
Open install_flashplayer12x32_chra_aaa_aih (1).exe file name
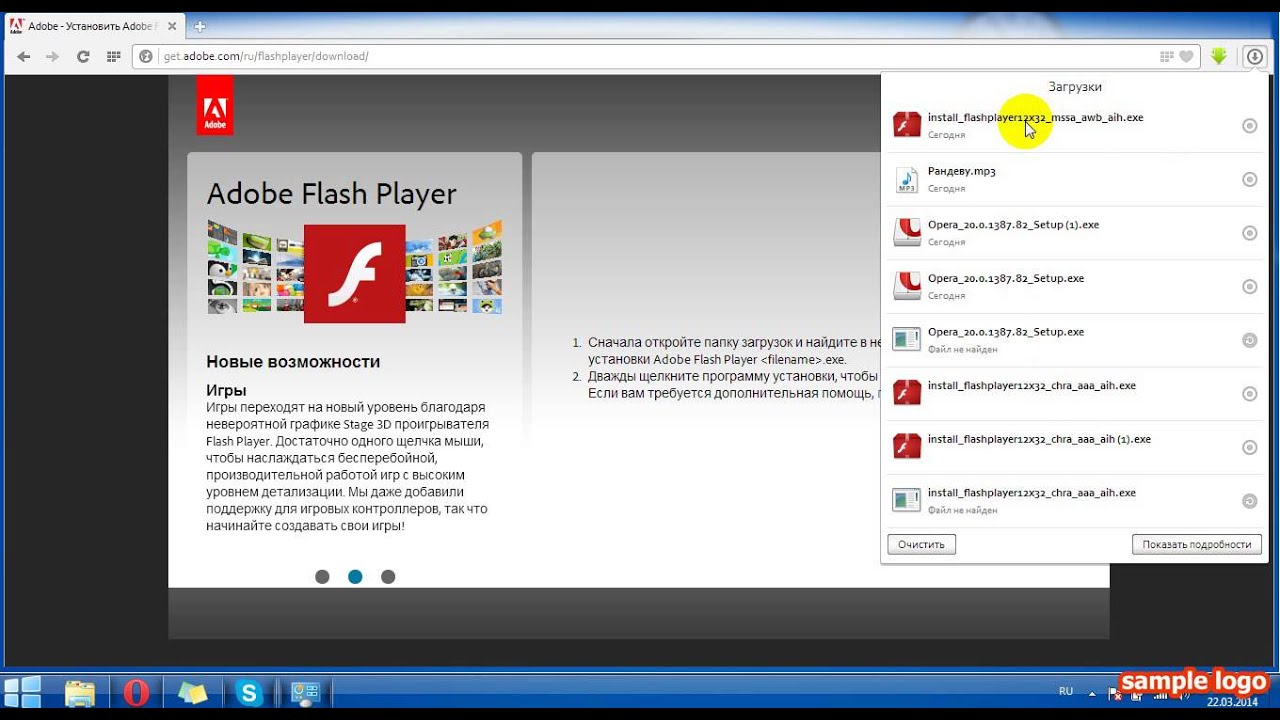(x=1039, y=439)
